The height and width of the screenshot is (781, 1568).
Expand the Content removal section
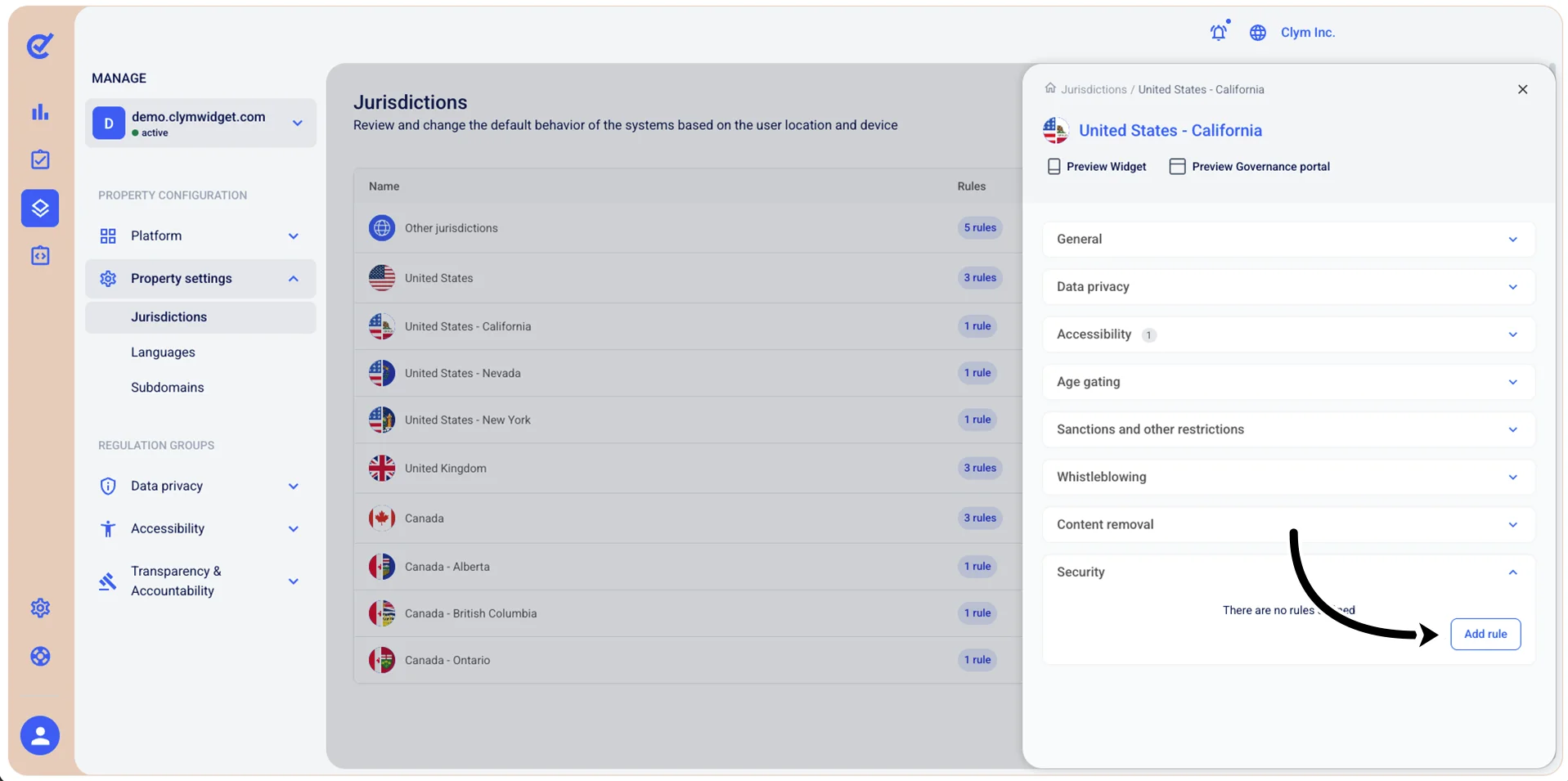(1288, 524)
